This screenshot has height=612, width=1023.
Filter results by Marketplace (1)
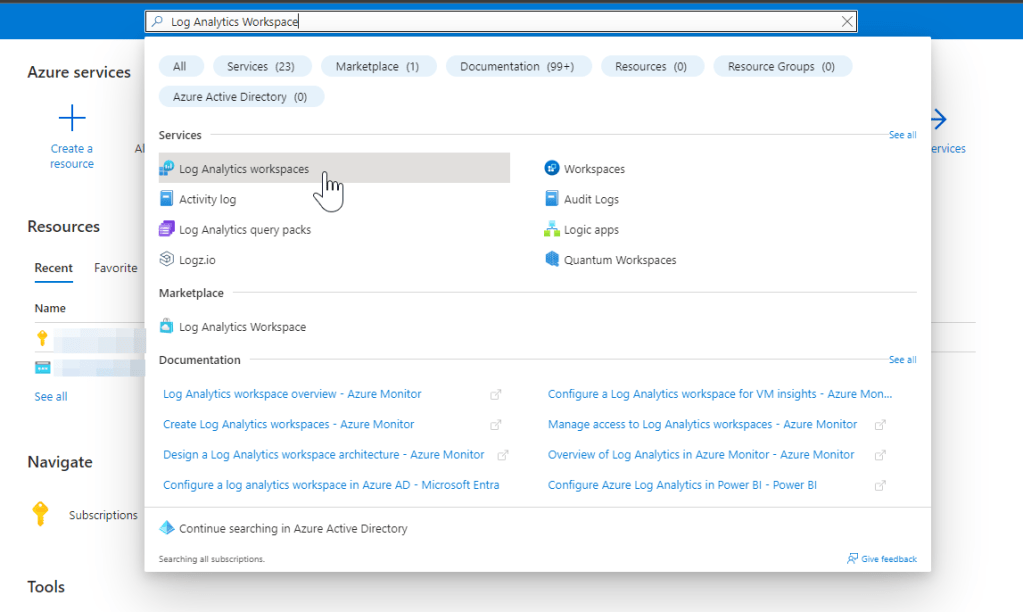click(377, 66)
